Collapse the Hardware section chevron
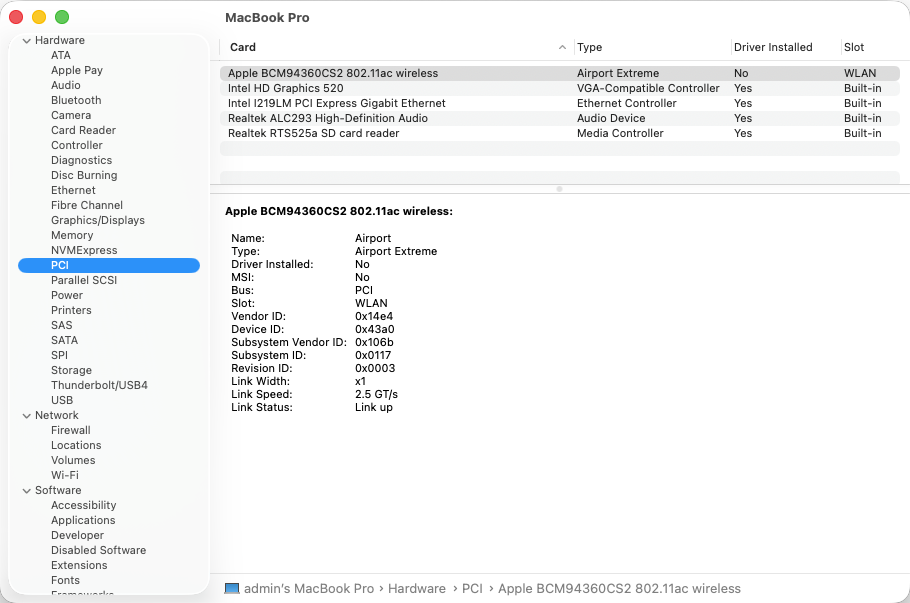Viewport: 910px width, 603px height. point(27,41)
